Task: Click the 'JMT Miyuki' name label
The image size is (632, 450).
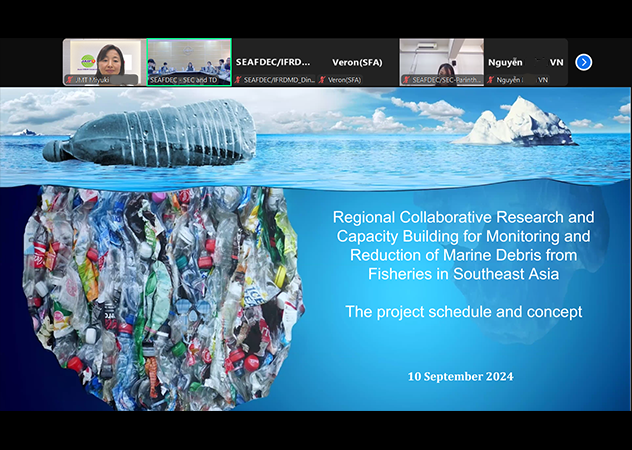Action: 93,80
